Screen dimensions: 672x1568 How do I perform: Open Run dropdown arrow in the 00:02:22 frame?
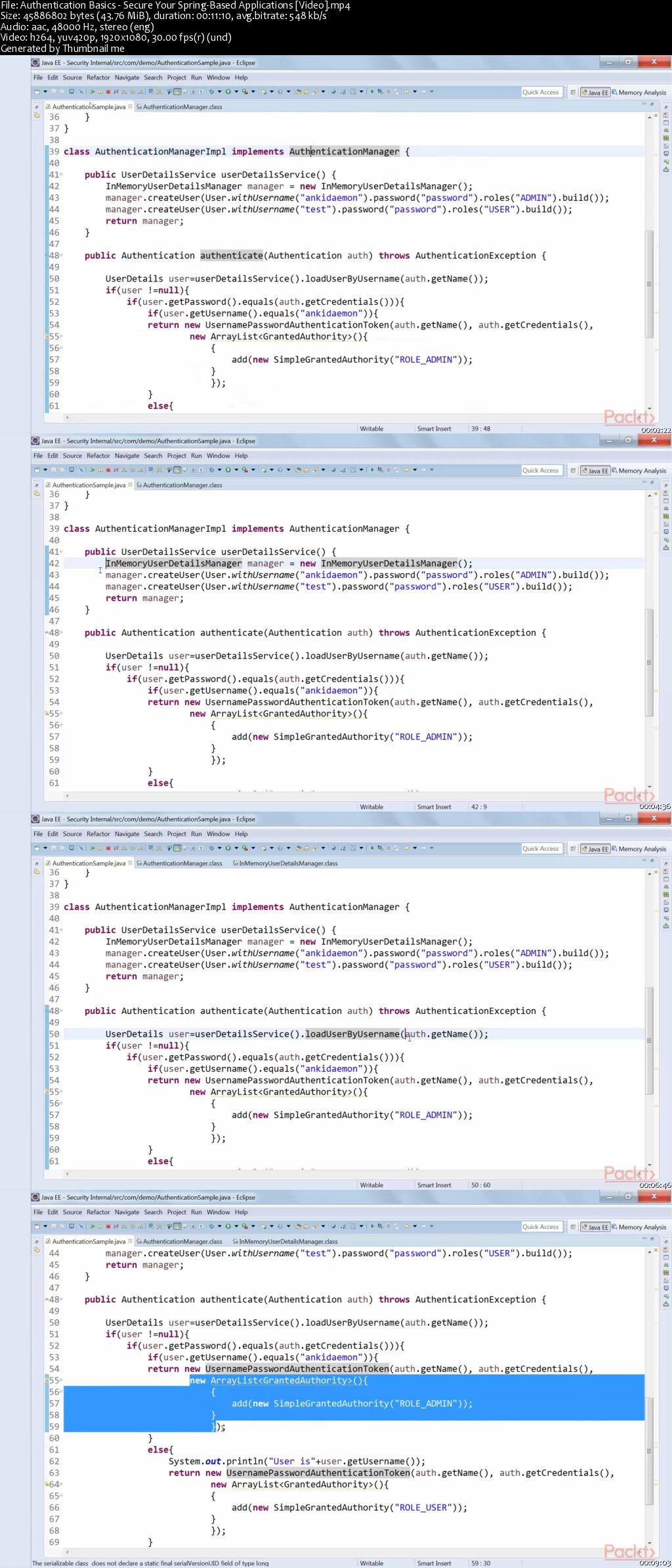tap(236, 92)
